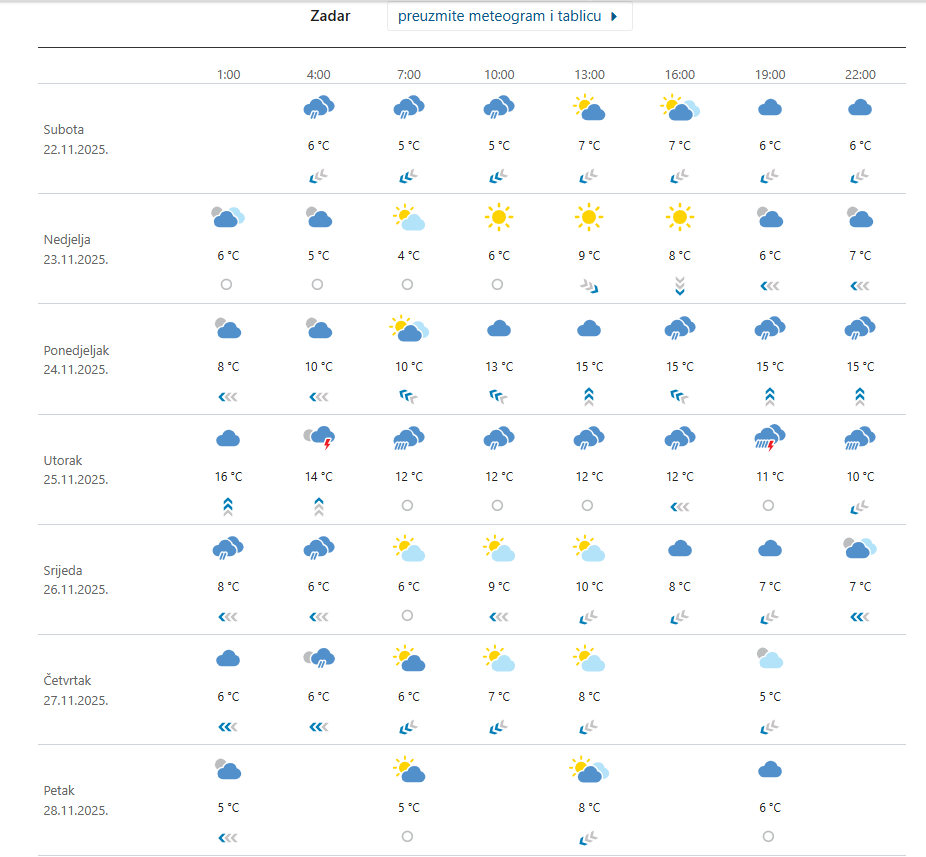Screen dimensions: 926x857
Task: Click the sunny icon for Nedjelja 13:00
Action: click(x=589, y=216)
